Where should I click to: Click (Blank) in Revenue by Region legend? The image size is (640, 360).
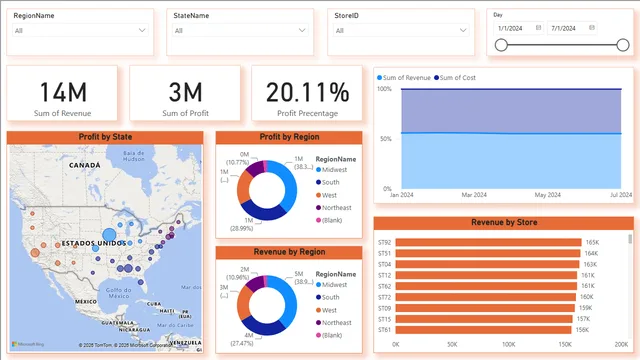tap(329, 336)
